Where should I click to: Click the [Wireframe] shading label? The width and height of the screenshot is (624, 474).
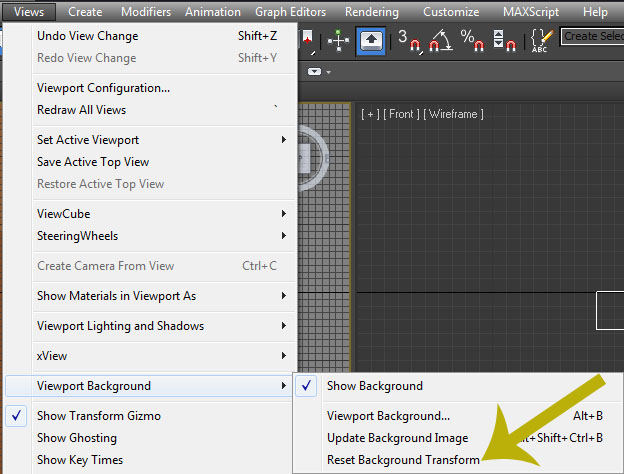pyautogui.click(x=453, y=115)
